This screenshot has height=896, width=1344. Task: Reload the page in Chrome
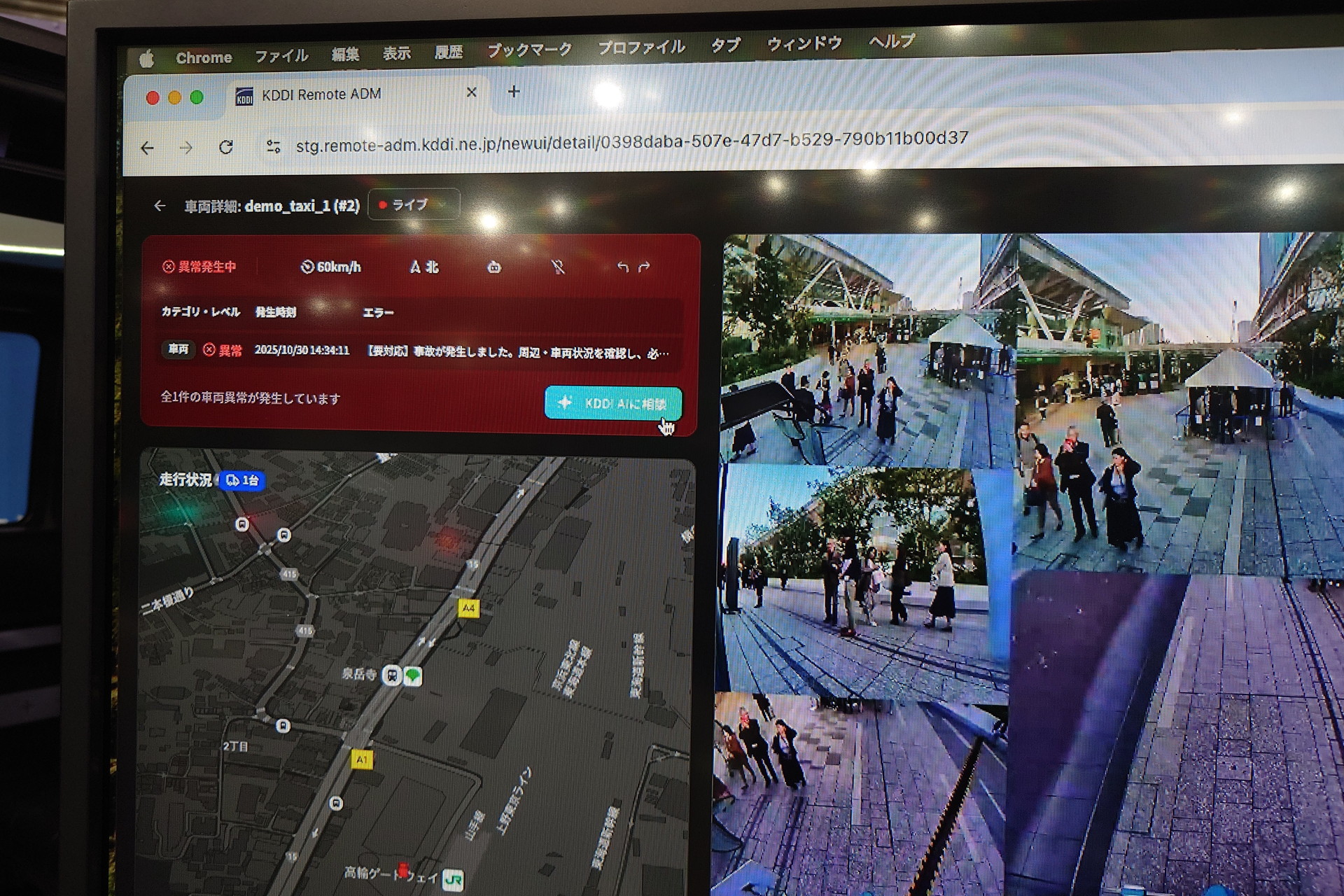[x=225, y=147]
